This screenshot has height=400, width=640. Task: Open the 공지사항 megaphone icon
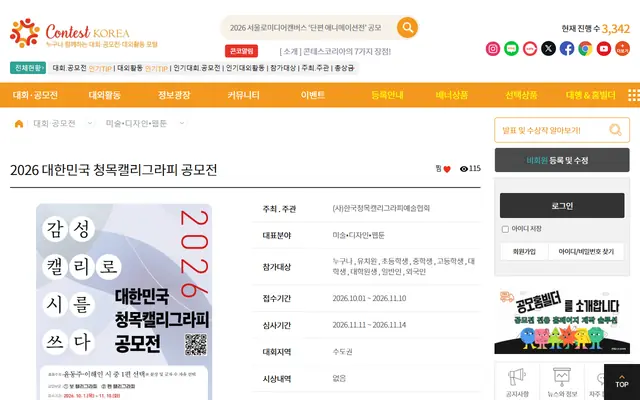point(516,377)
